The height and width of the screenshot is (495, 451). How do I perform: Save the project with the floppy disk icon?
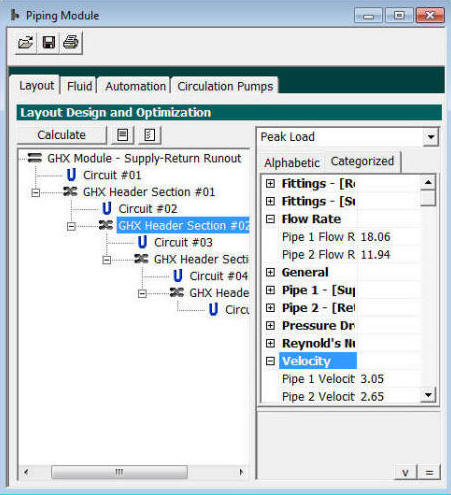[x=49, y=43]
